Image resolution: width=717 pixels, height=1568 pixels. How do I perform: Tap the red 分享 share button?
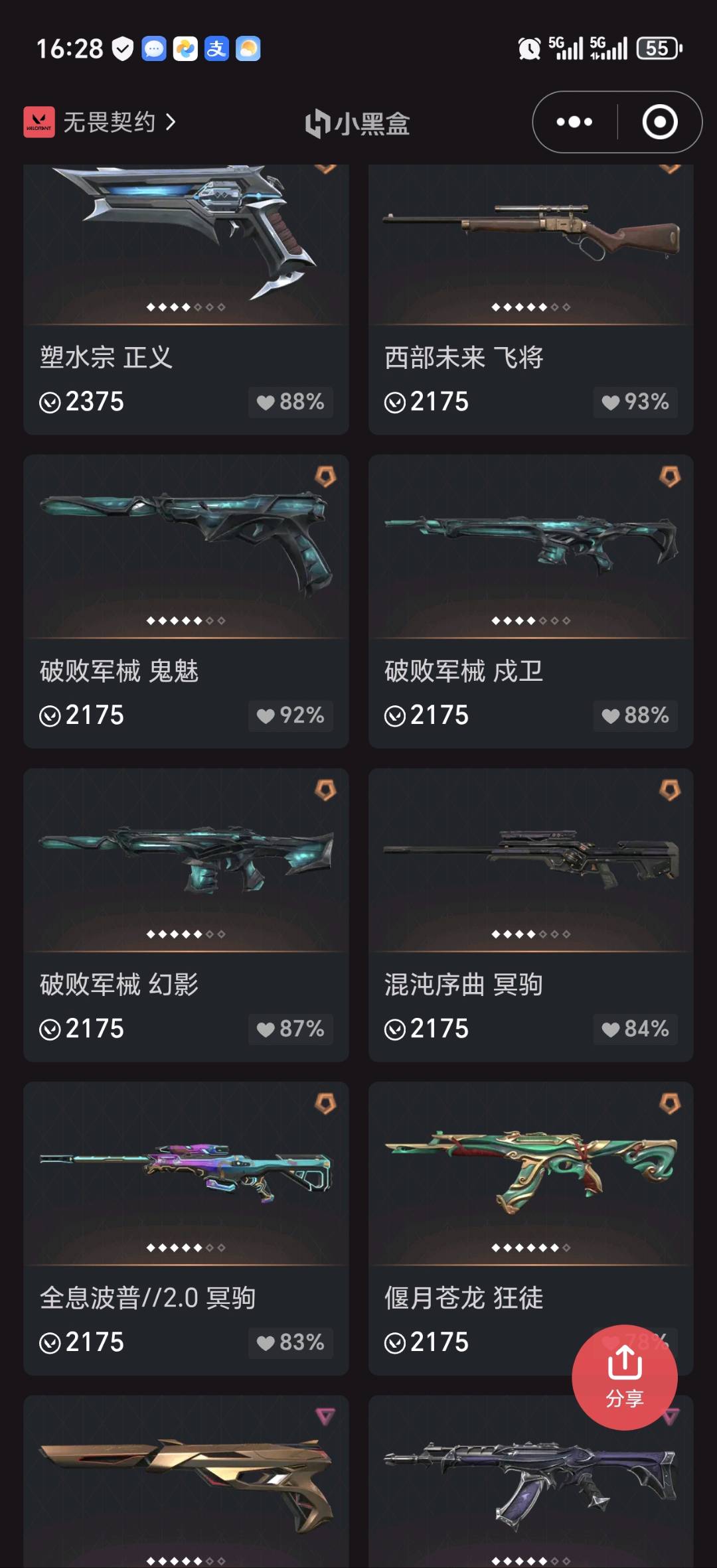(x=625, y=1378)
